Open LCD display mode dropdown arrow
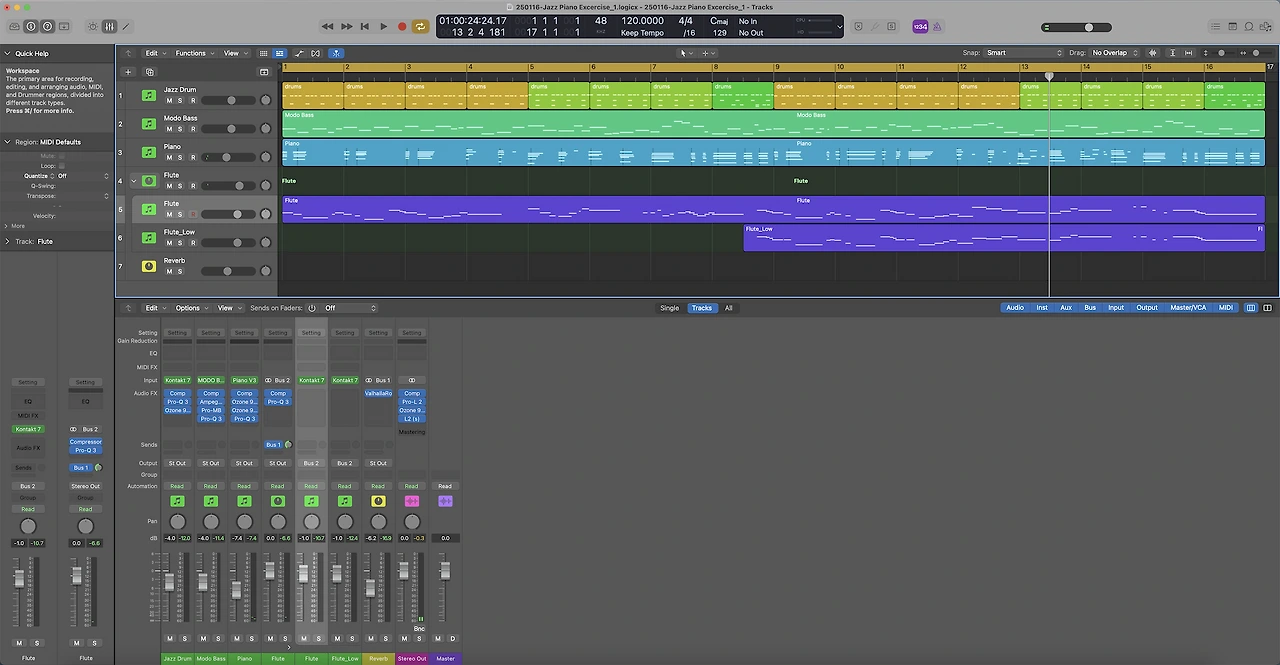This screenshot has height=665, width=1280. (x=838, y=27)
